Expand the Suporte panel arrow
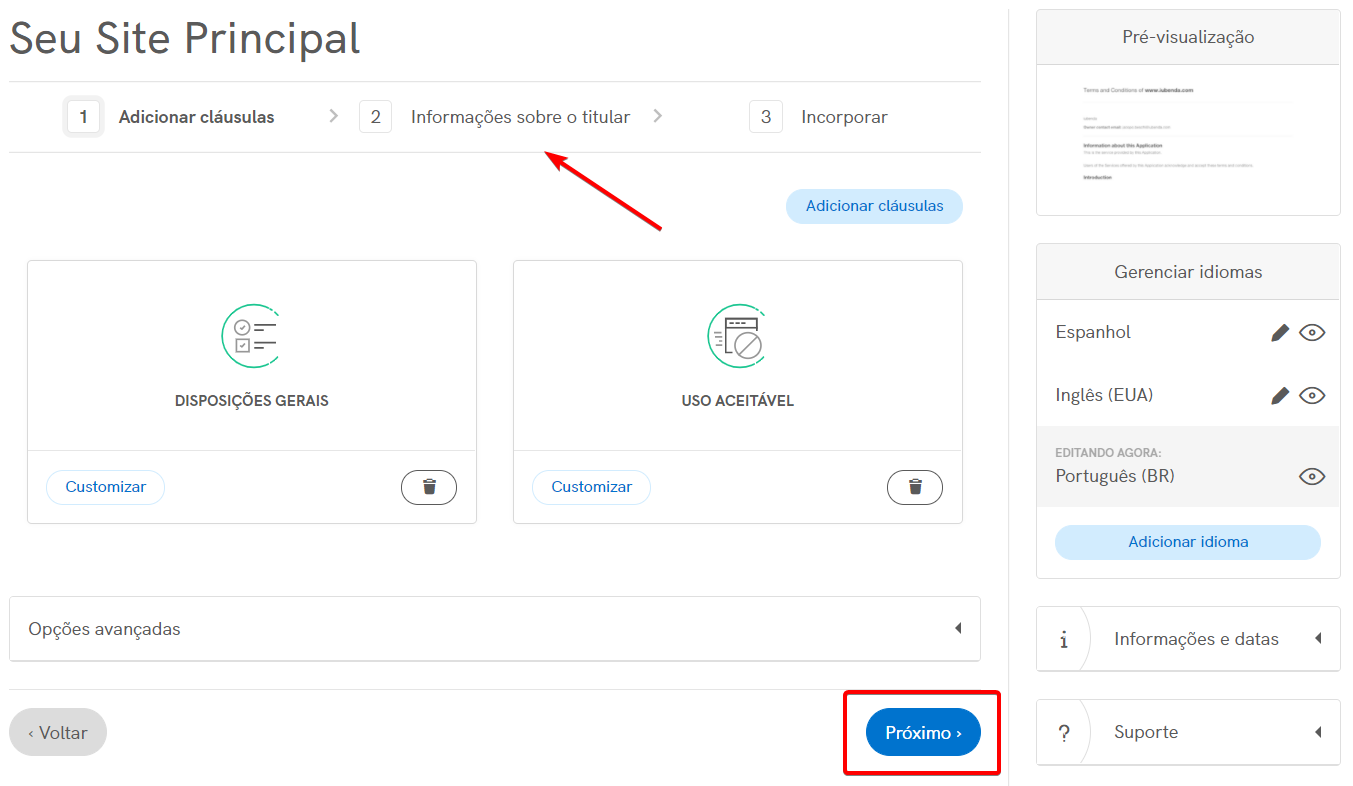 click(1318, 732)
